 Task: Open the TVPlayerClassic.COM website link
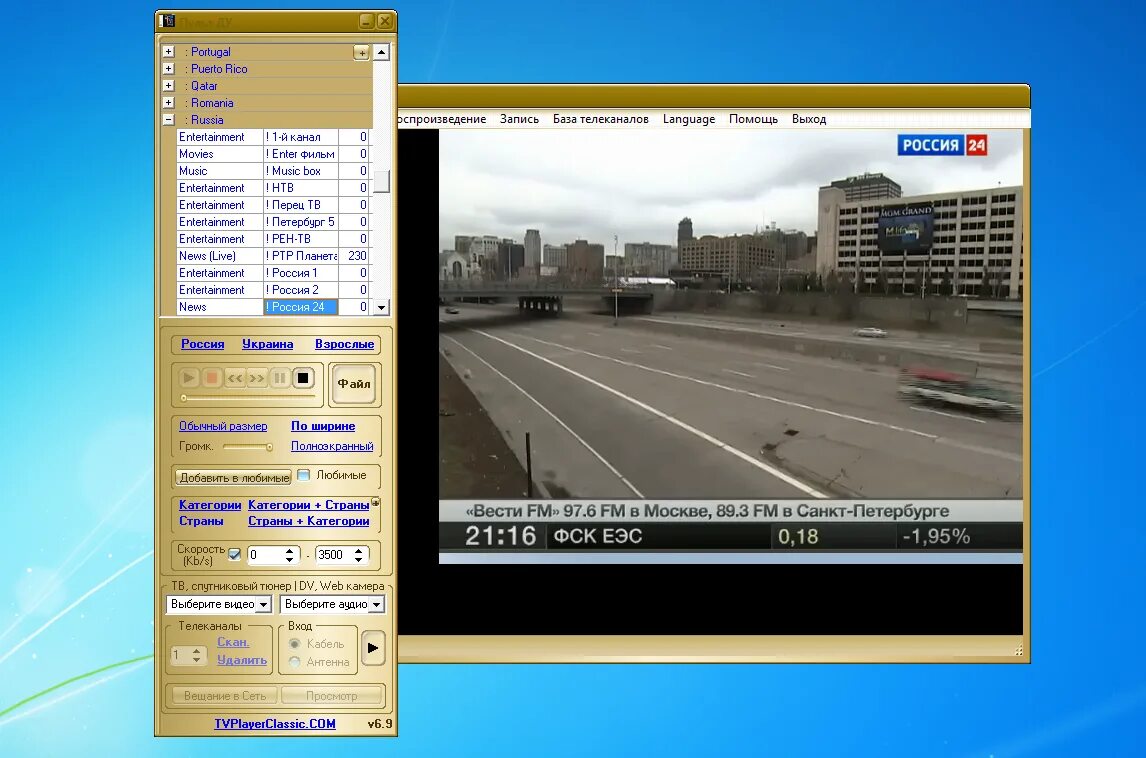pyautogui.click(x=275, y=724)
